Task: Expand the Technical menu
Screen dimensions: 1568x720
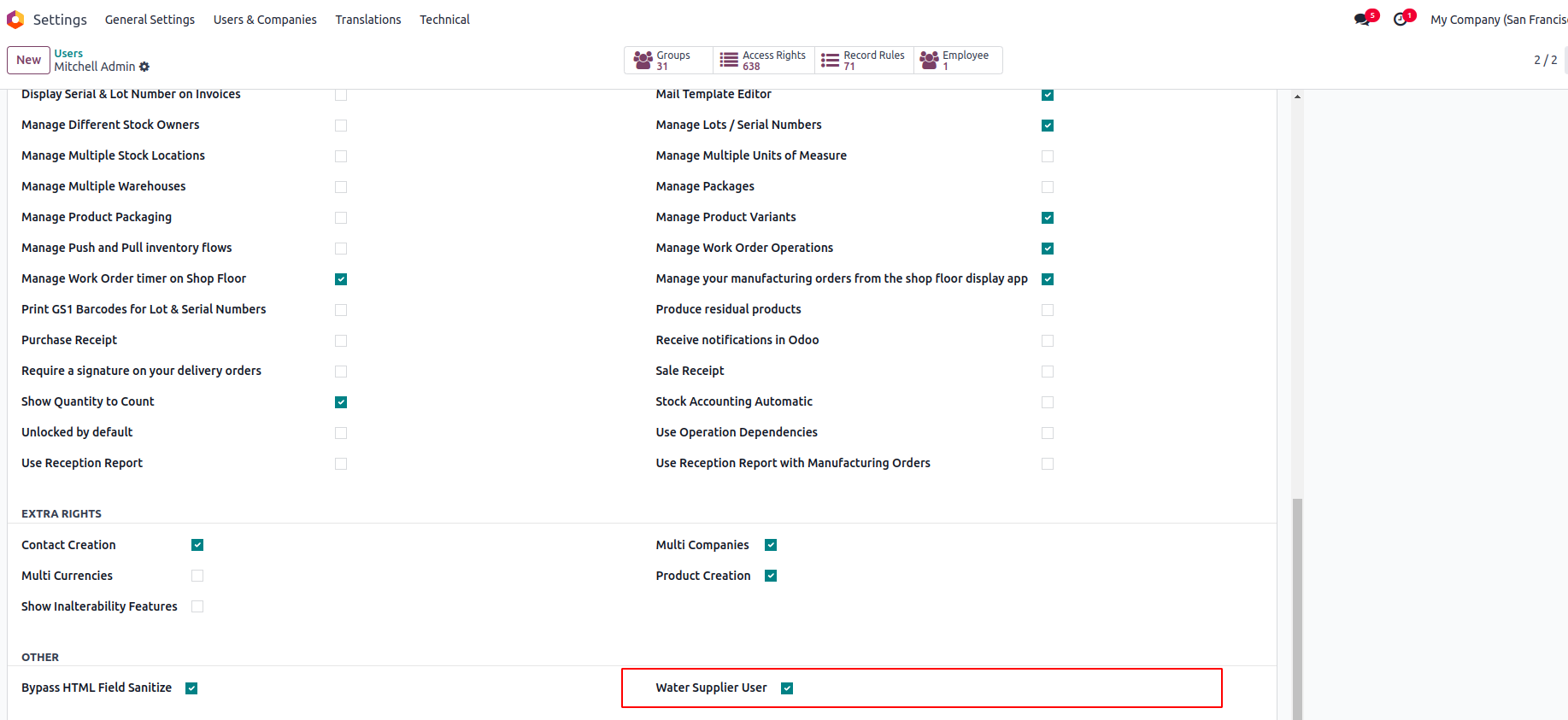Action: 444,20
